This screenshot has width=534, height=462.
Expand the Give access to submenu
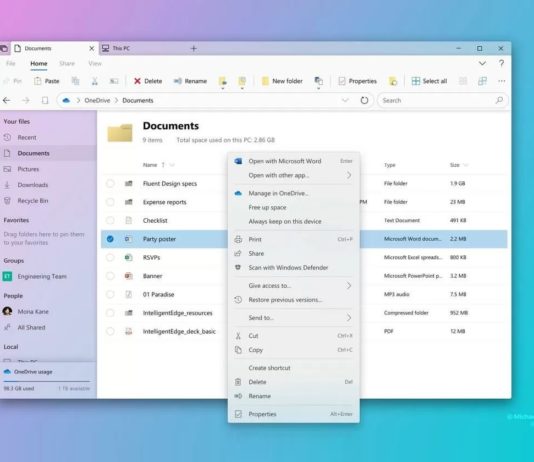(349, 286)
